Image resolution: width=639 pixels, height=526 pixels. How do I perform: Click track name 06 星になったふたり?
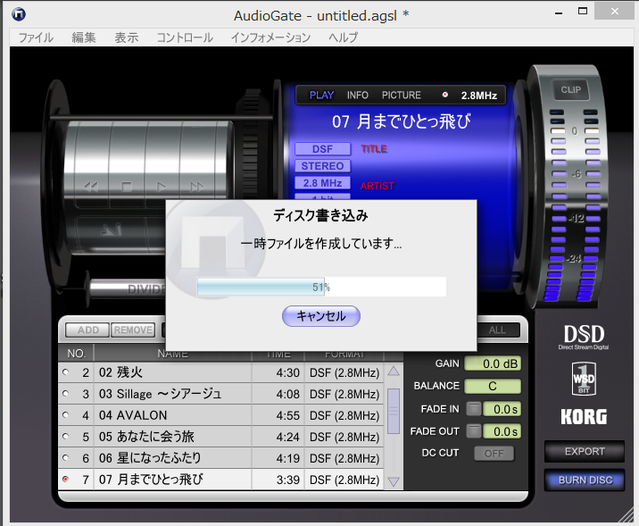[150, 458]
